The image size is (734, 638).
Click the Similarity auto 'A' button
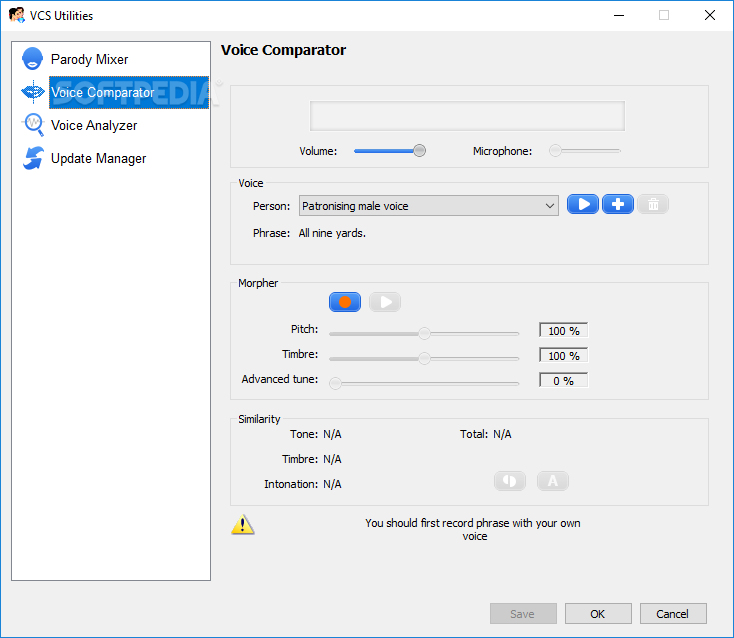coord(553,481)
